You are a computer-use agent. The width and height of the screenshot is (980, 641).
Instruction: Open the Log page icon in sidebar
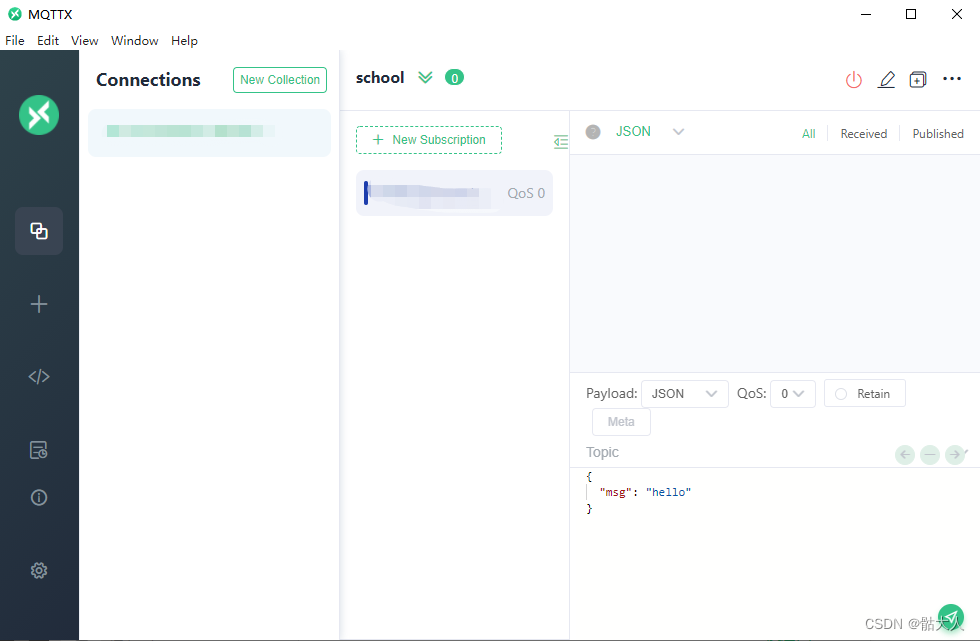pyautogui.click(x=39, y=450)
